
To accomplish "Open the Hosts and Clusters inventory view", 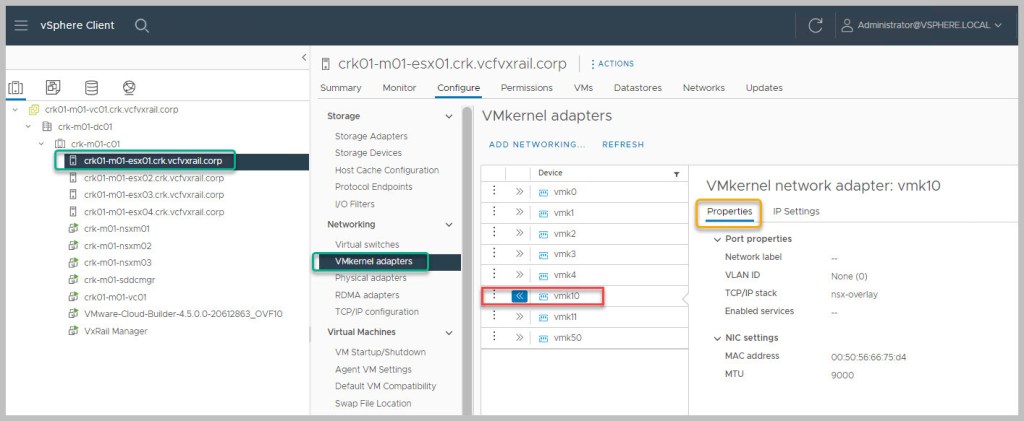I will coord(16,88).
